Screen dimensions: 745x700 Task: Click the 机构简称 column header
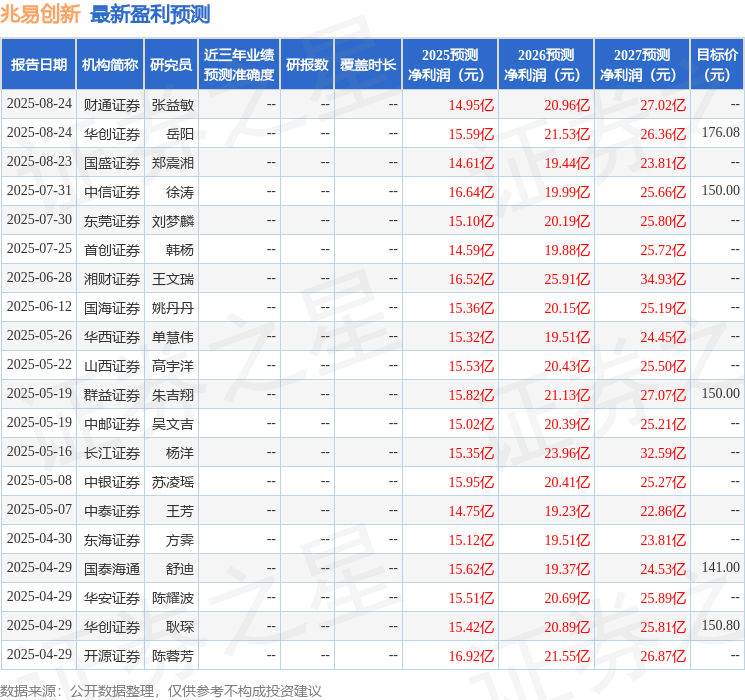[x=110, y=65]
